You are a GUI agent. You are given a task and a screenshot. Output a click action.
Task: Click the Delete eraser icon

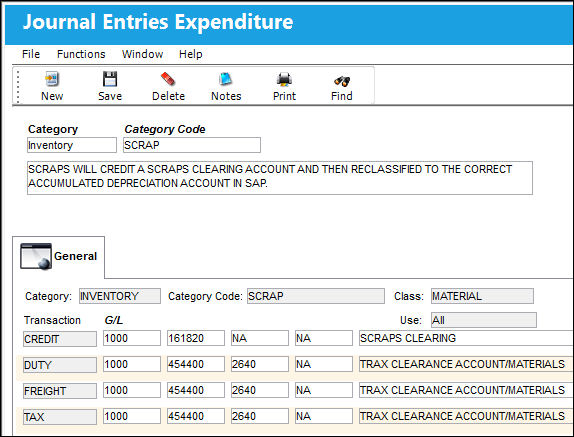[168, 79]
